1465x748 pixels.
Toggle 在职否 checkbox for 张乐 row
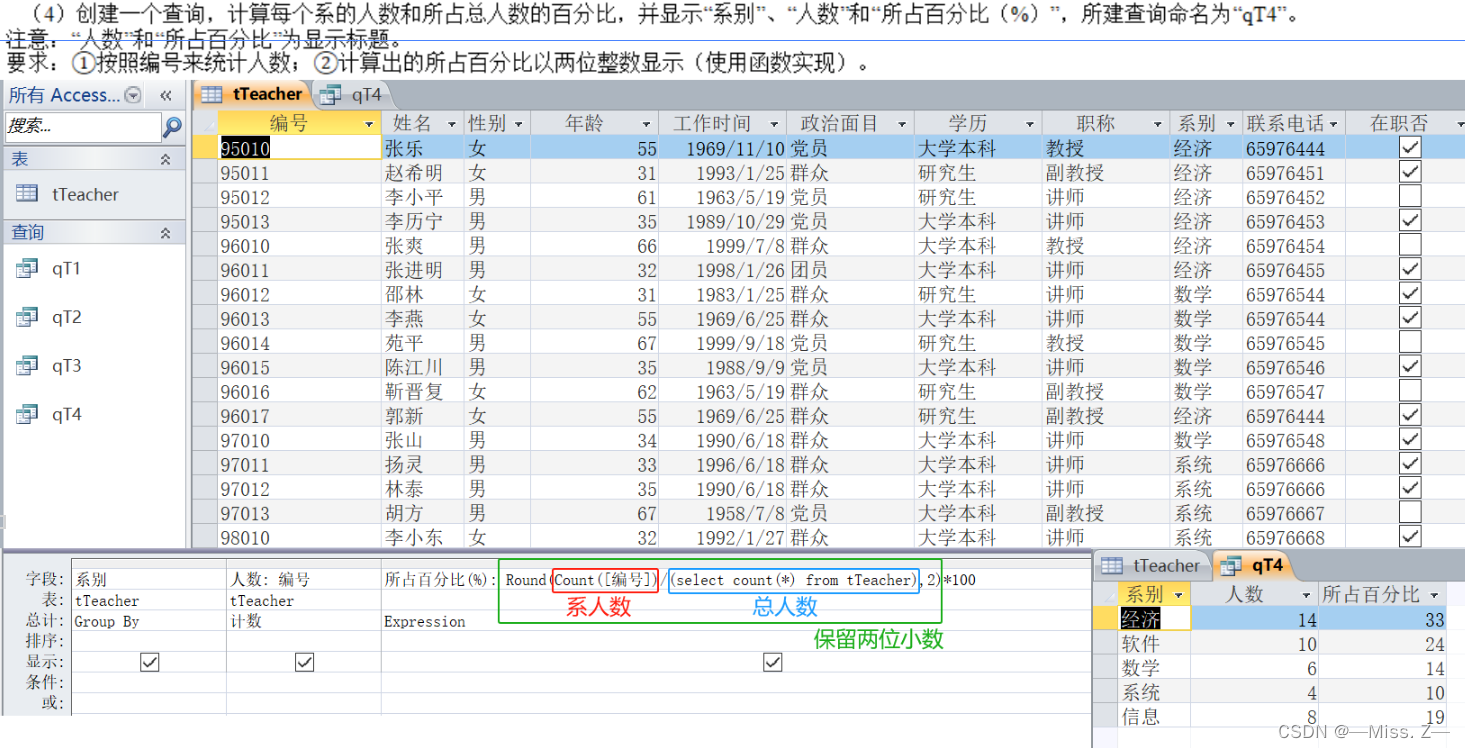[x=1410, y=148]
